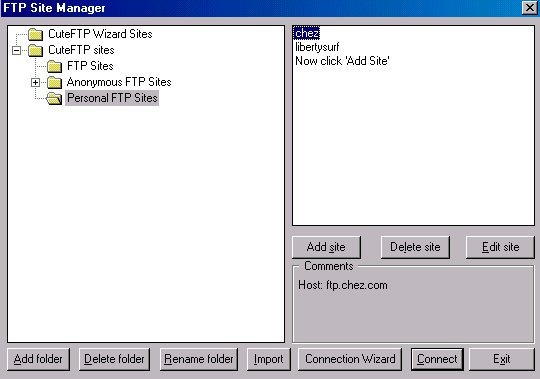
Task: Click the Connect button
Action: 437,359
